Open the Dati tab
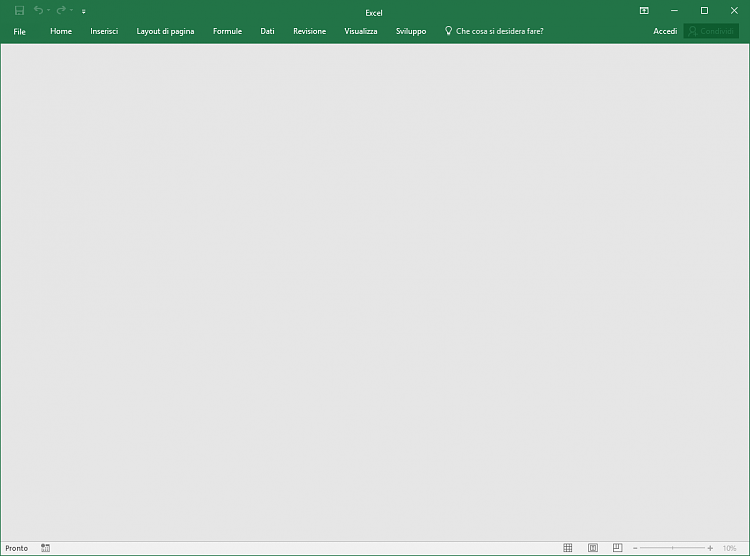Screen dimensions: 750x556 click(x=267, y=31)
